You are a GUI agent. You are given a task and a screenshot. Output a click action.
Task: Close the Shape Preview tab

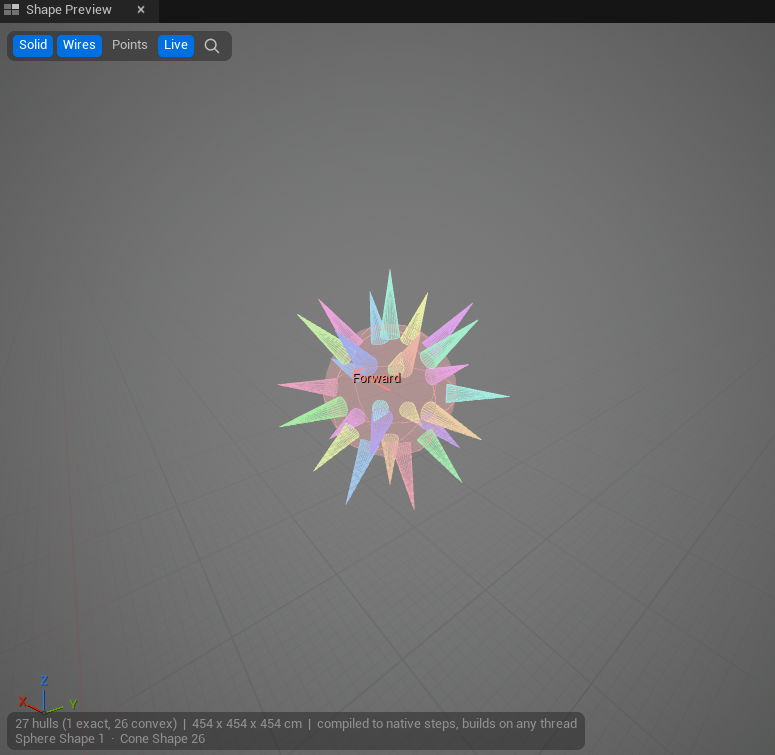pyautogui.click(x=141, y=10)
